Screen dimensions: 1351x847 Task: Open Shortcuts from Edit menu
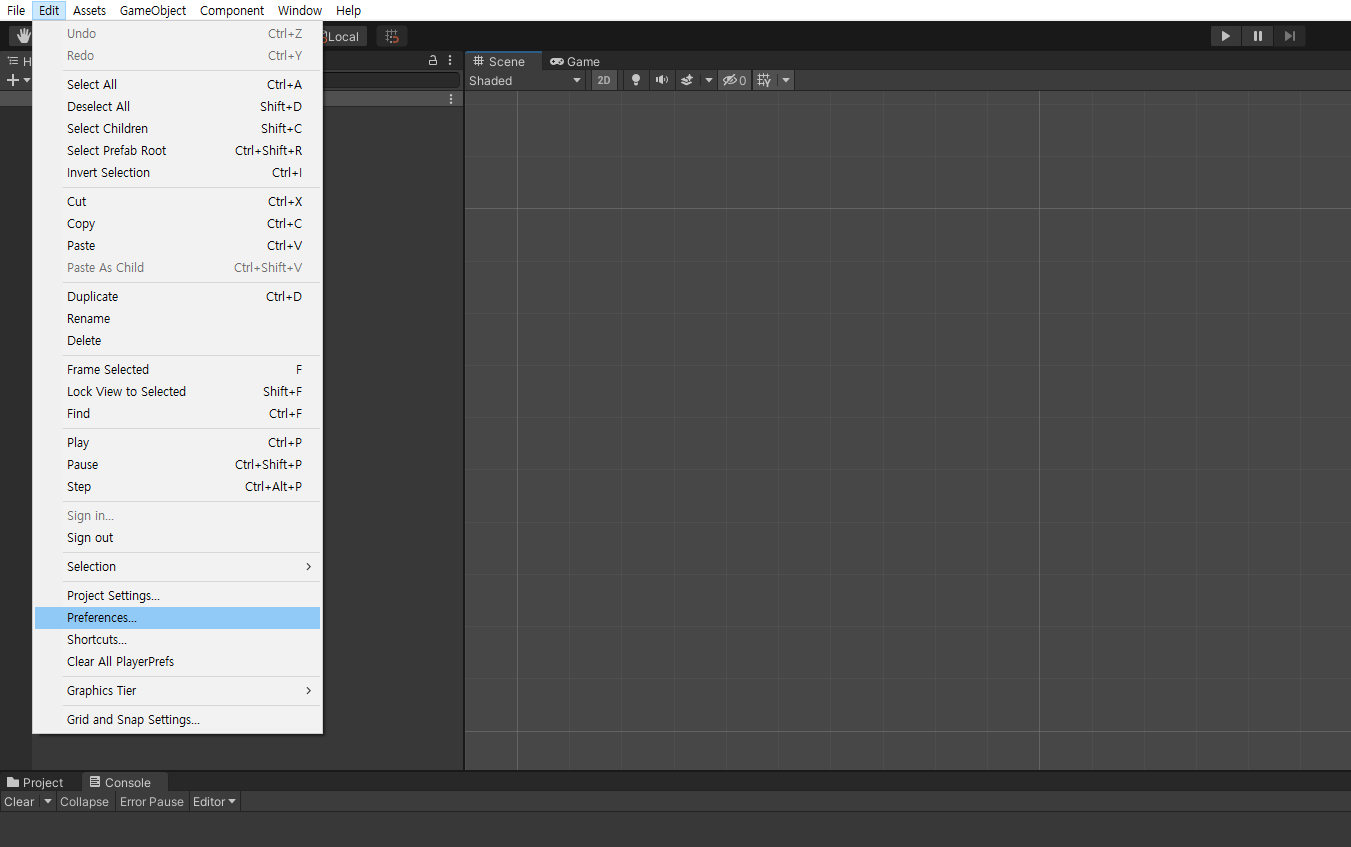coord(177,639)
